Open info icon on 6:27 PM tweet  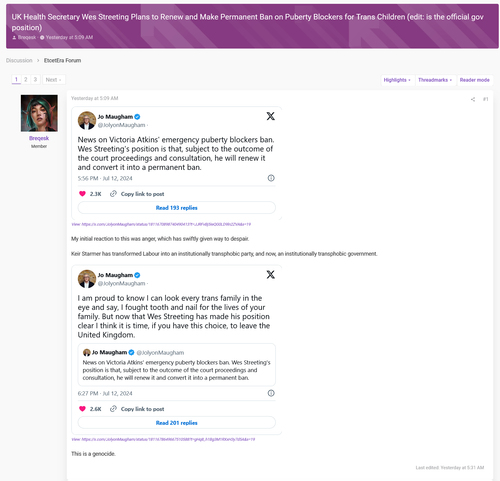[271, 393]
